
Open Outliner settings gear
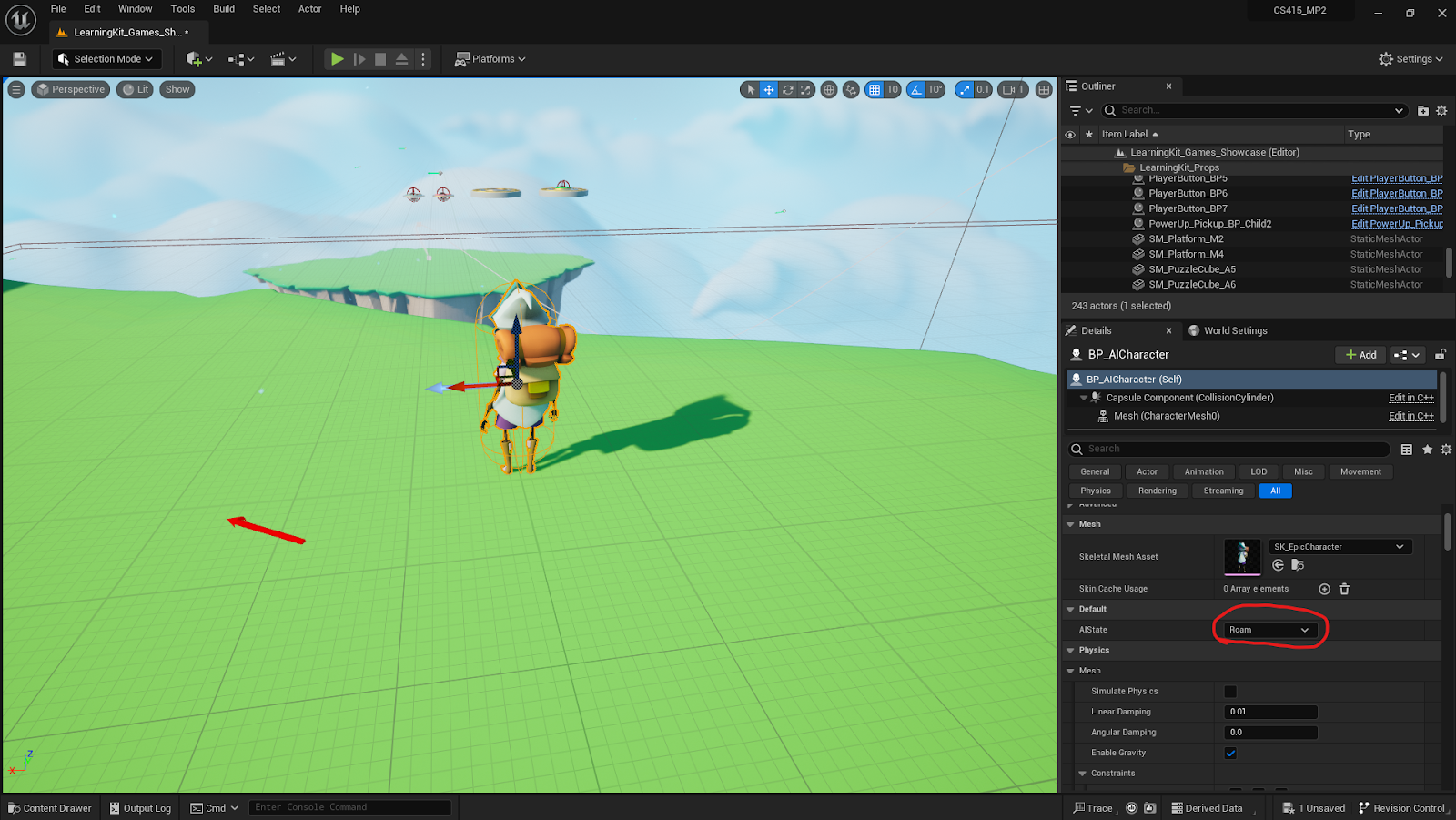(1441, 110)
